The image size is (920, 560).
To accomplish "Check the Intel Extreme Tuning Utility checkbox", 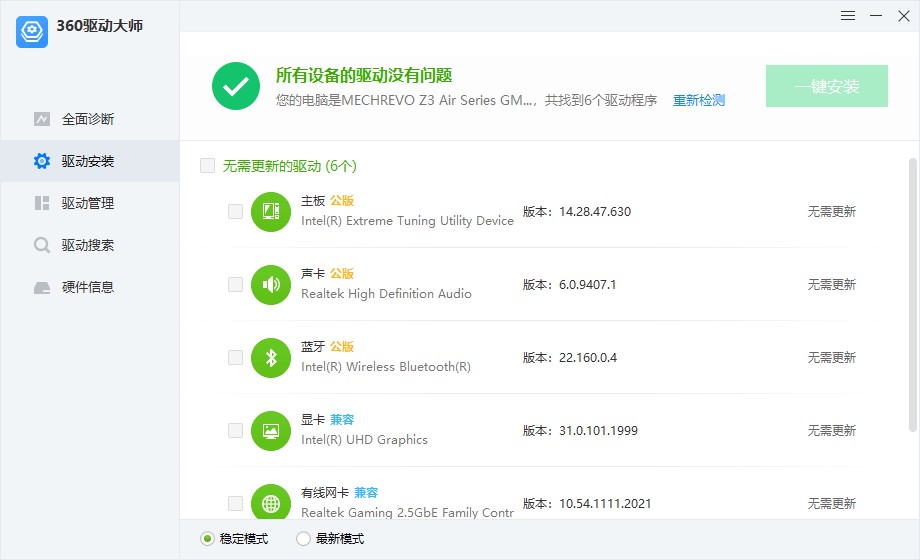I will pyautogui.click(x=235, y=211).
